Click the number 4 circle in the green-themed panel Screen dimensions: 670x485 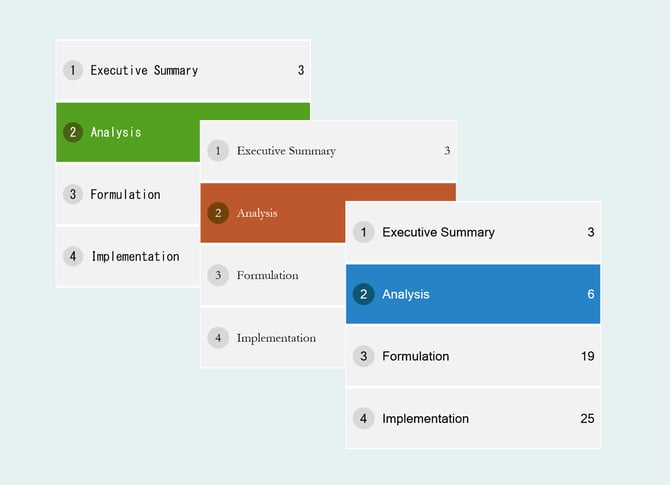[73, 256]
